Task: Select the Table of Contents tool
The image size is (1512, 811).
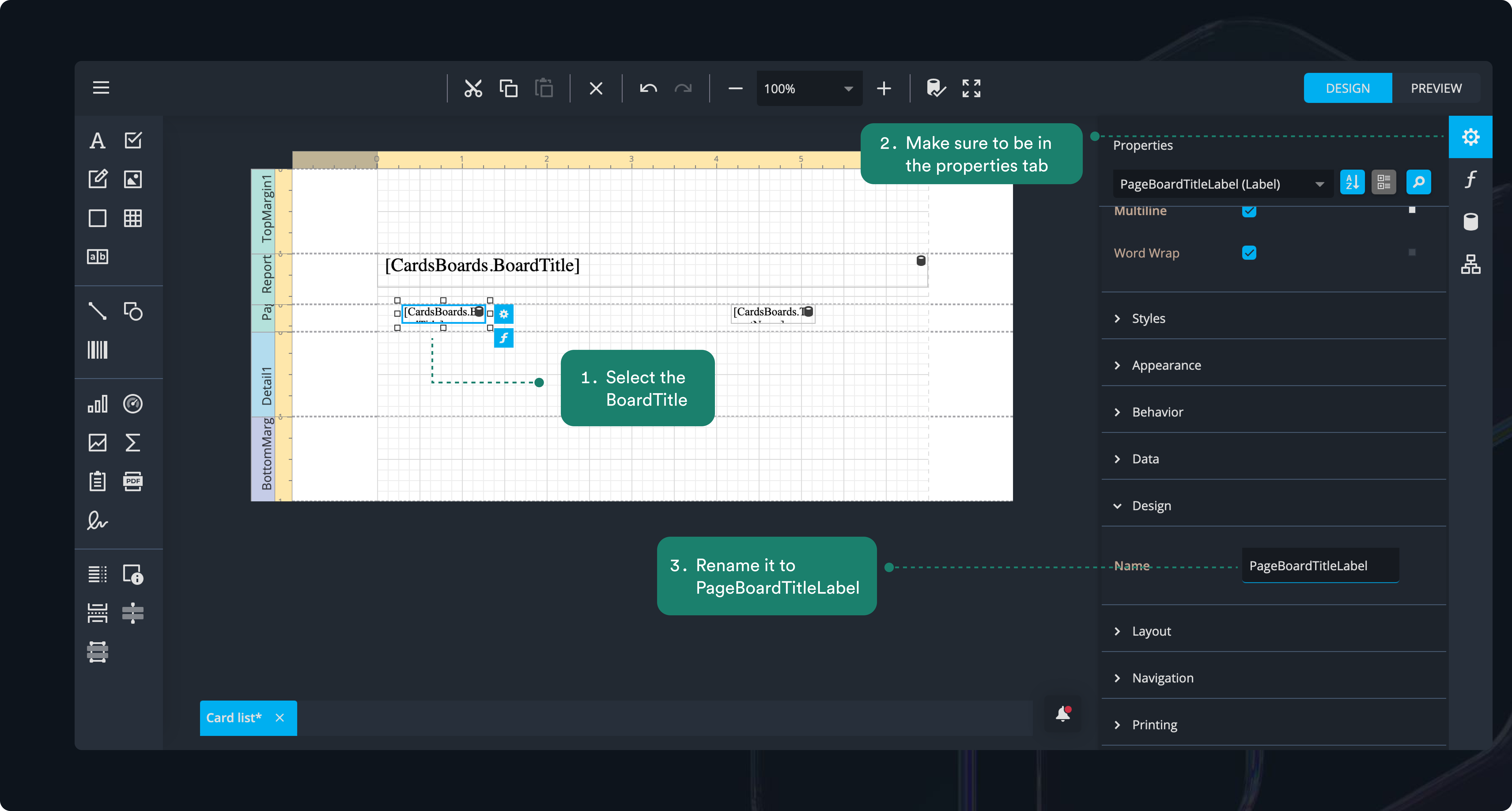Action: tap(97, 574)
